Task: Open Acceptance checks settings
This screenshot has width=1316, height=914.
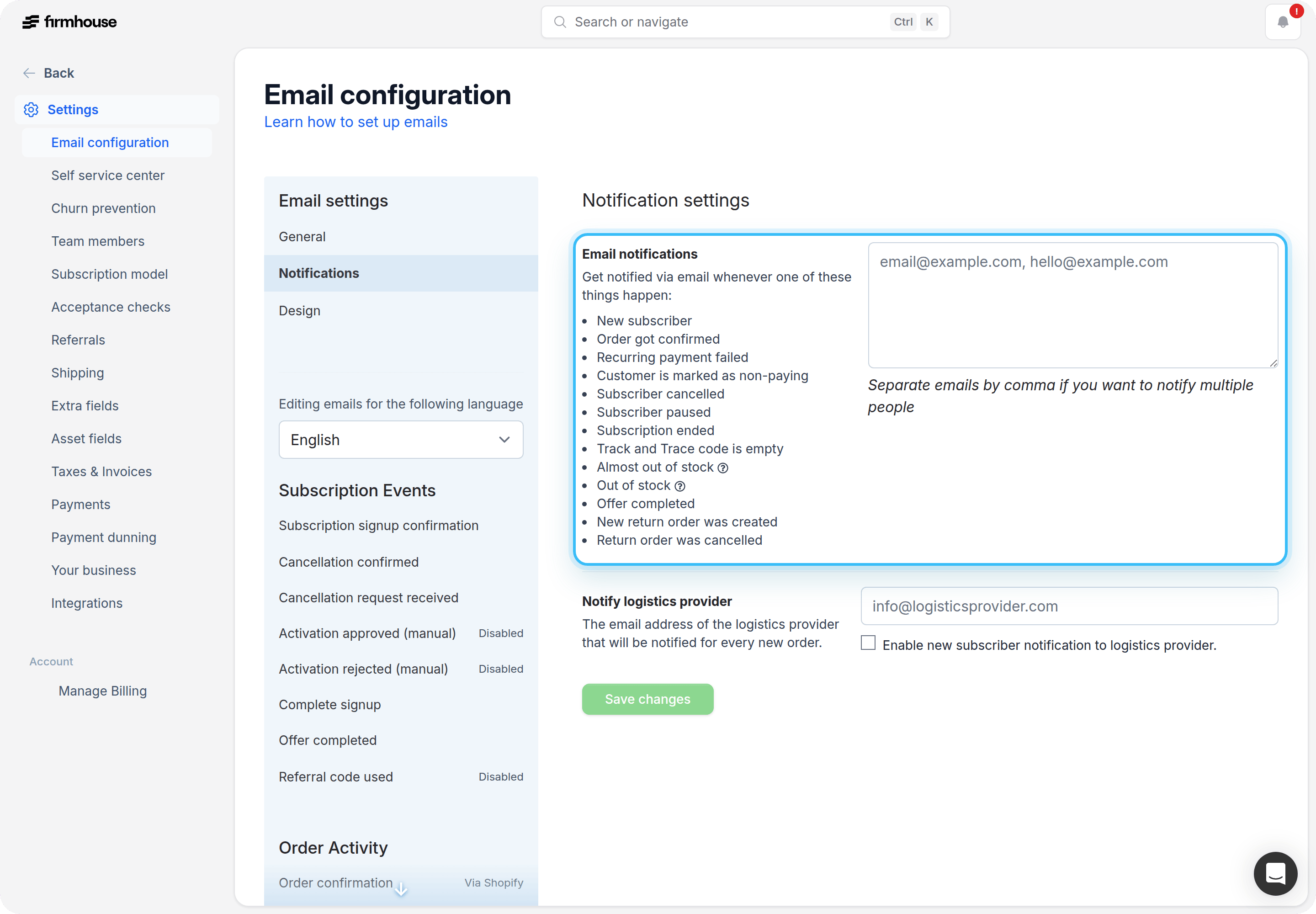Action: point(111,307)
